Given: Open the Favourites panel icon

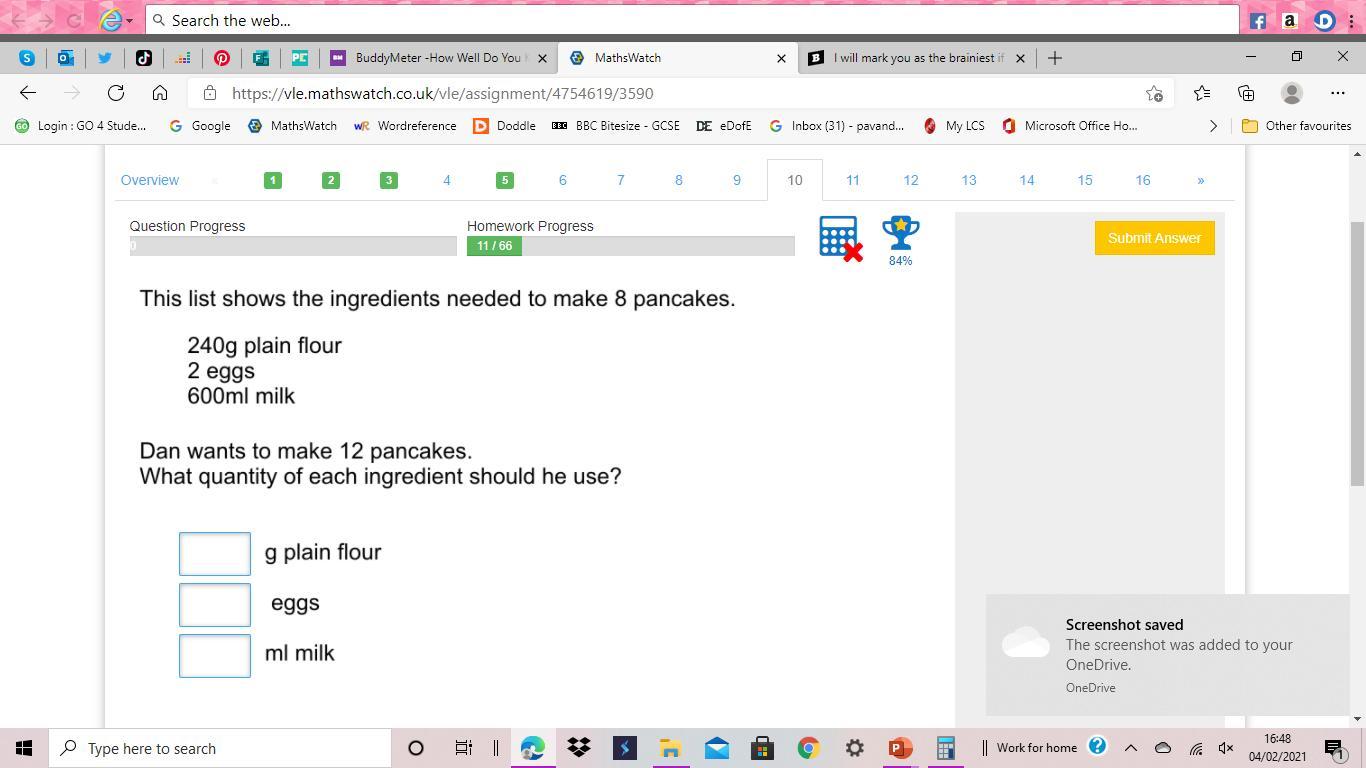Looking at the screenshot, I should (1202, 93).
